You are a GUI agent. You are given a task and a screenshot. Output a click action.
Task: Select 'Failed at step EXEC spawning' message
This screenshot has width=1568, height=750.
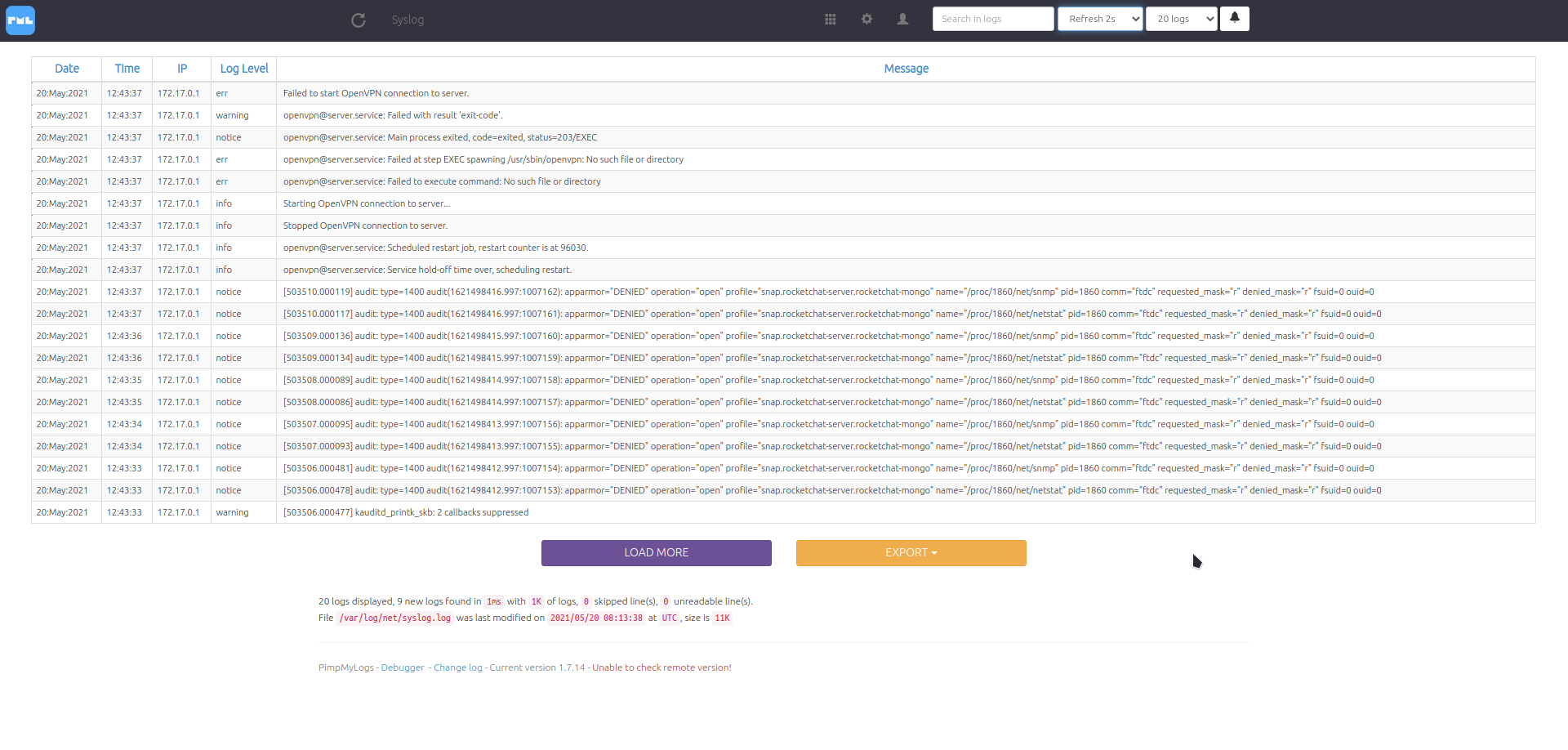(x=483, y=159)
